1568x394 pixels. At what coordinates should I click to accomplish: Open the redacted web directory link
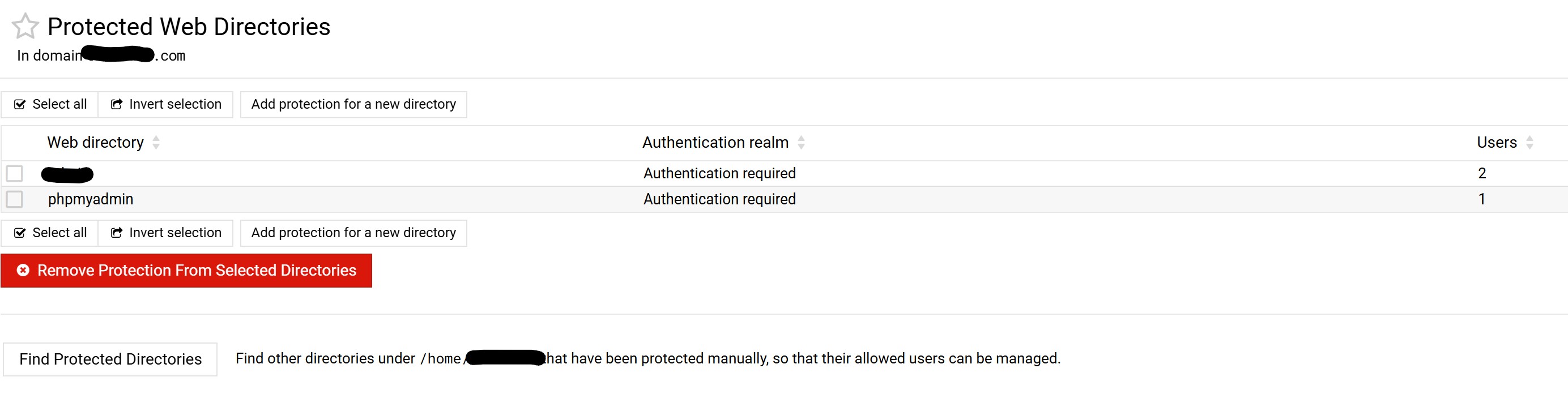[67, 174]
